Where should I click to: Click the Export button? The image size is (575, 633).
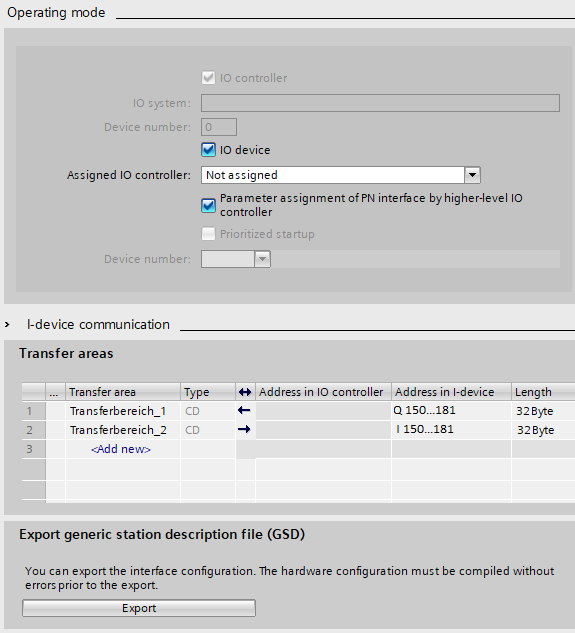tap(139, 608)
